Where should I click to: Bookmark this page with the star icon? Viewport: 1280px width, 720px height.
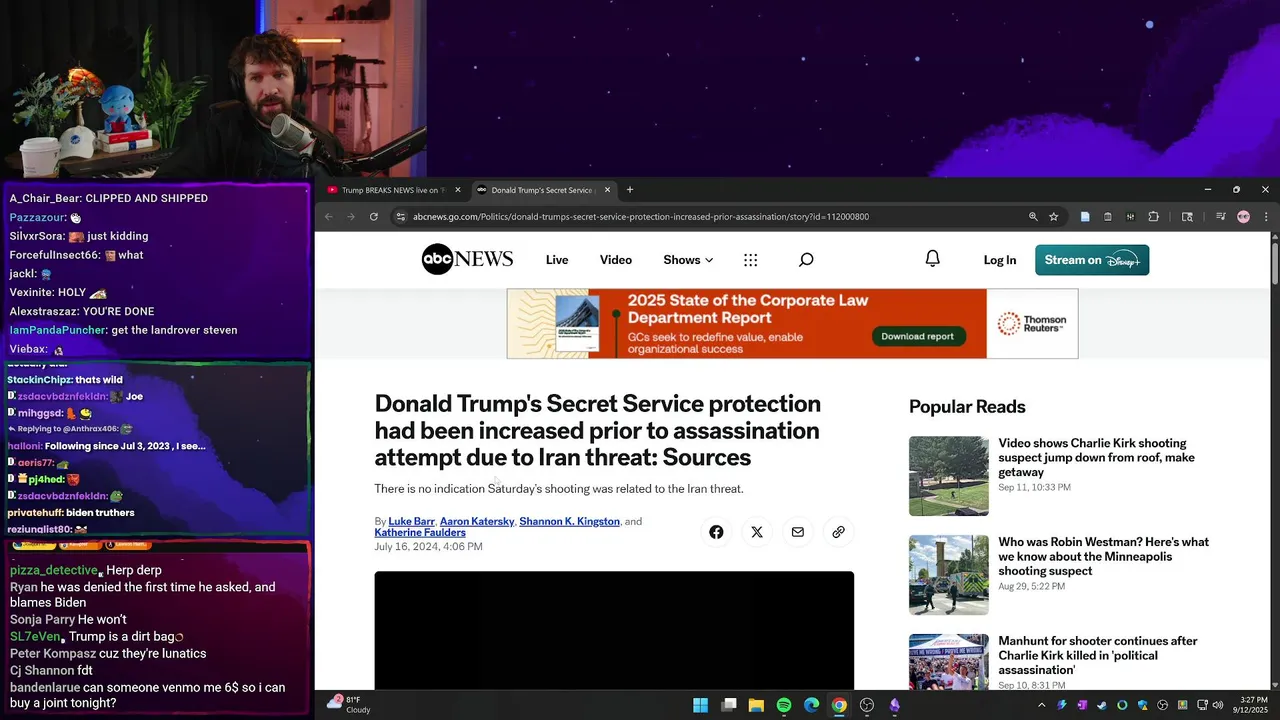[1053, 217]
